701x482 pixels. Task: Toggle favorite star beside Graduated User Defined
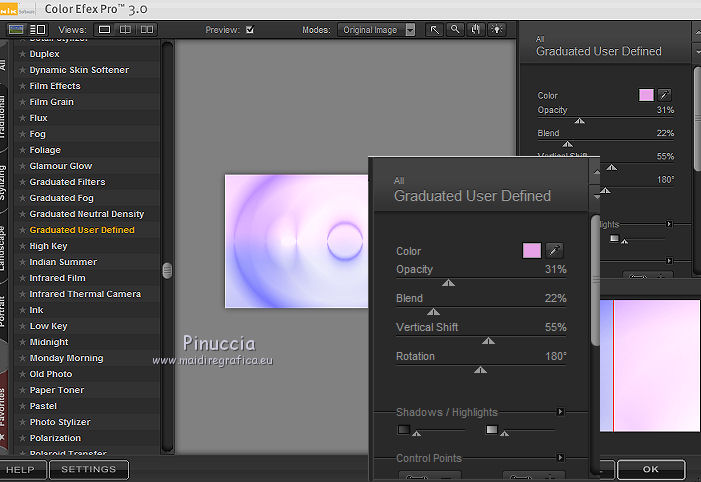(22, 230)
